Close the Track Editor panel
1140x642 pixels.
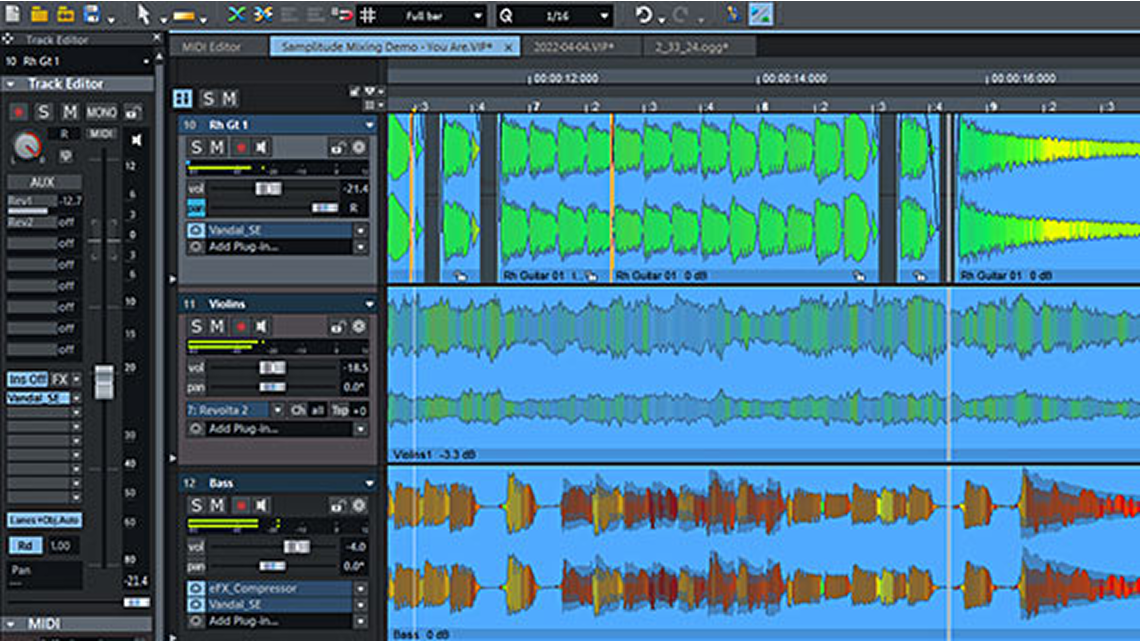pos(156,38)
